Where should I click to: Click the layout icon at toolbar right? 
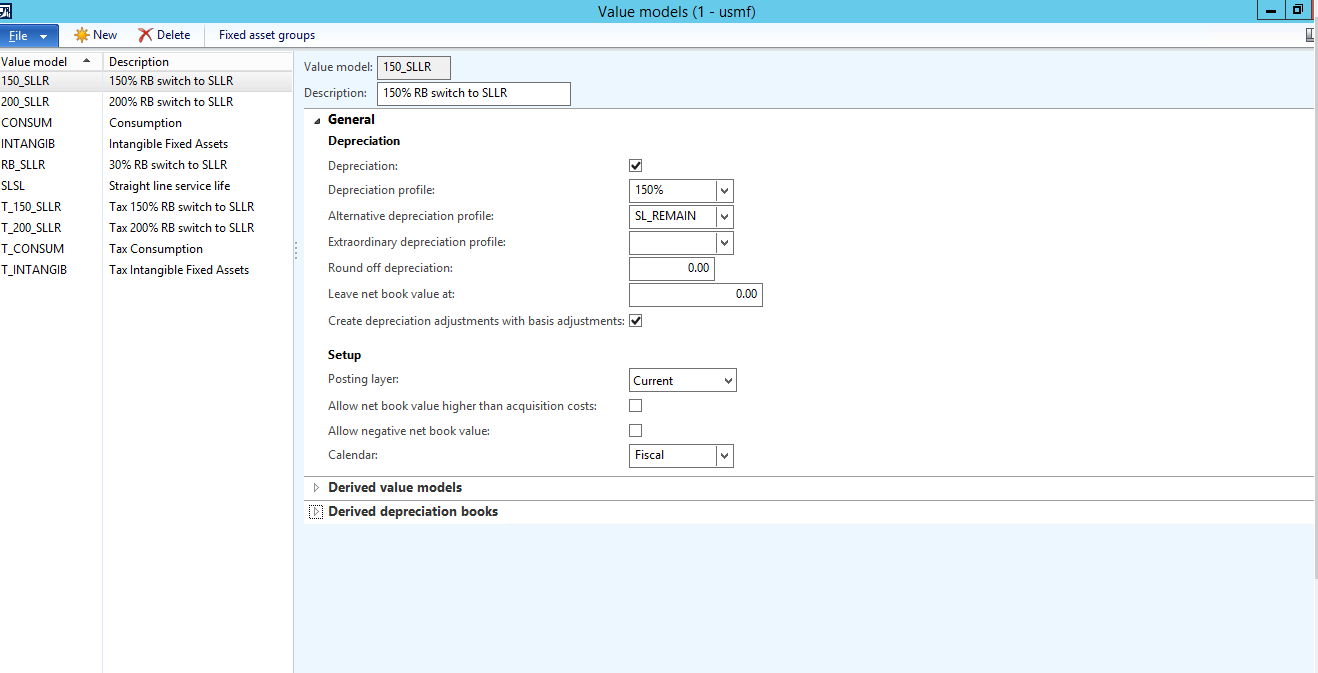coord(1311,35)
